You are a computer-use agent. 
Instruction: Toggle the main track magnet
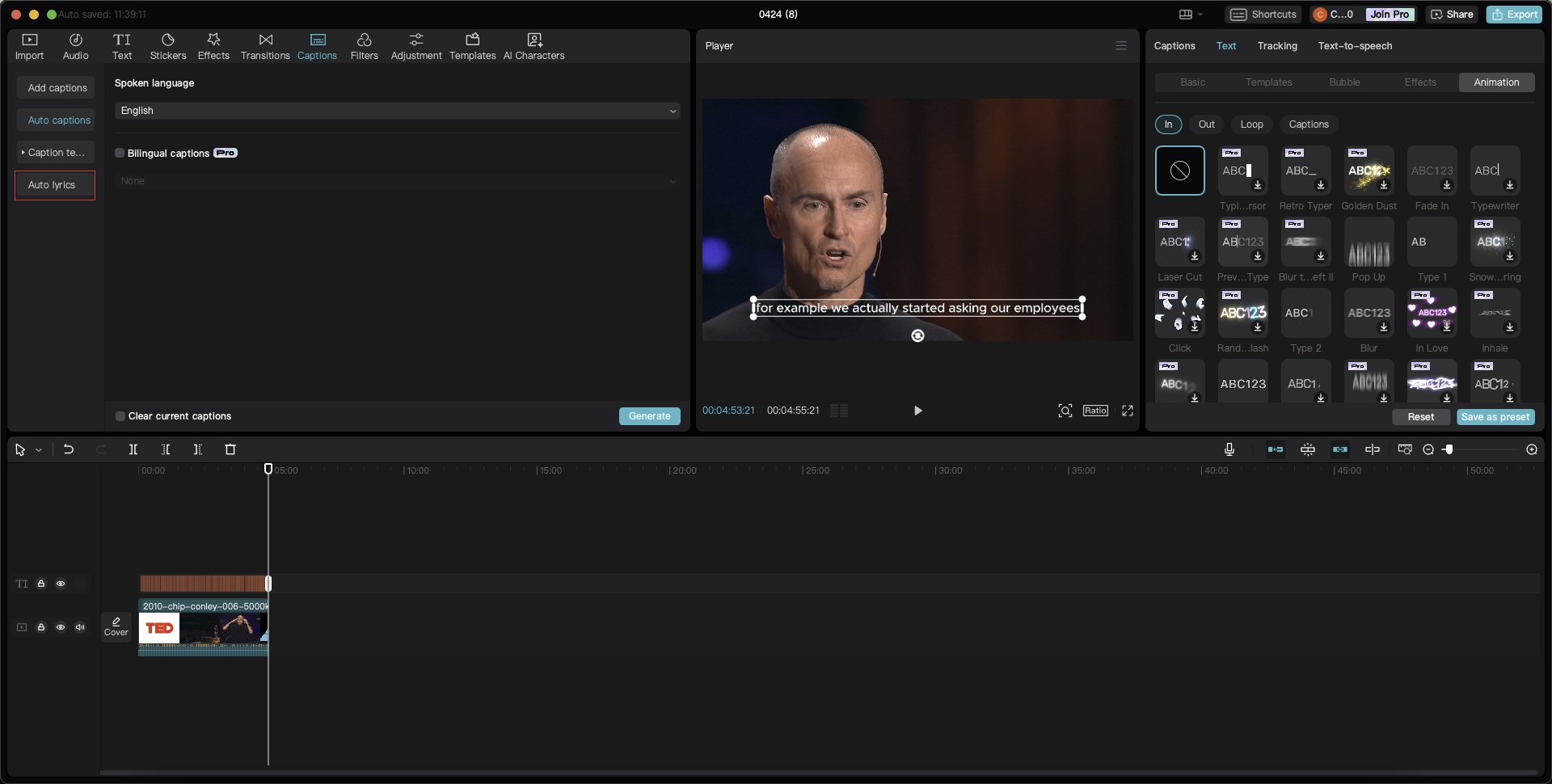click(1276, 449)
